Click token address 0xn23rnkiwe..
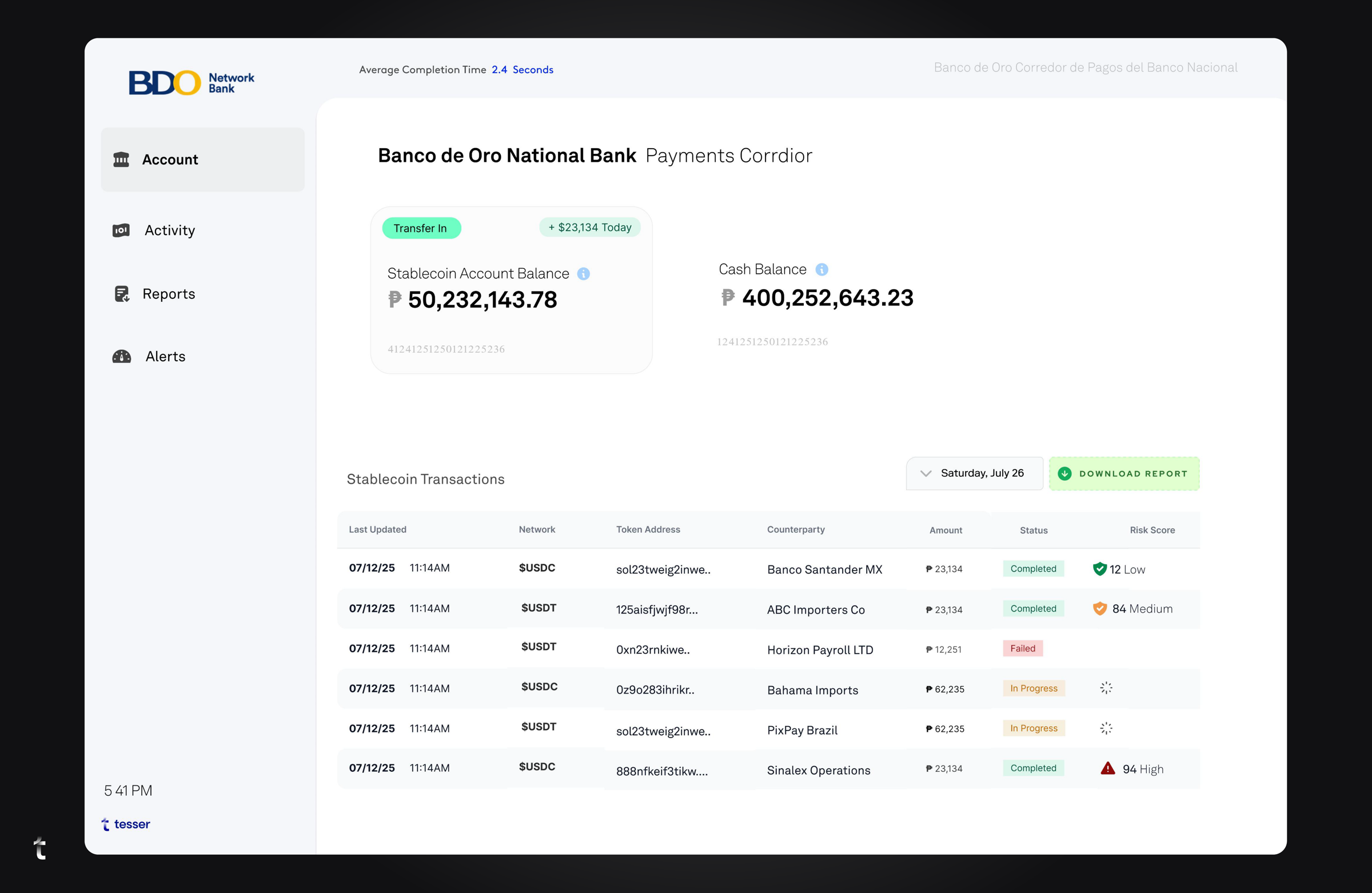The width and height of the screenshot is (1372, 893). click(653, 649)
